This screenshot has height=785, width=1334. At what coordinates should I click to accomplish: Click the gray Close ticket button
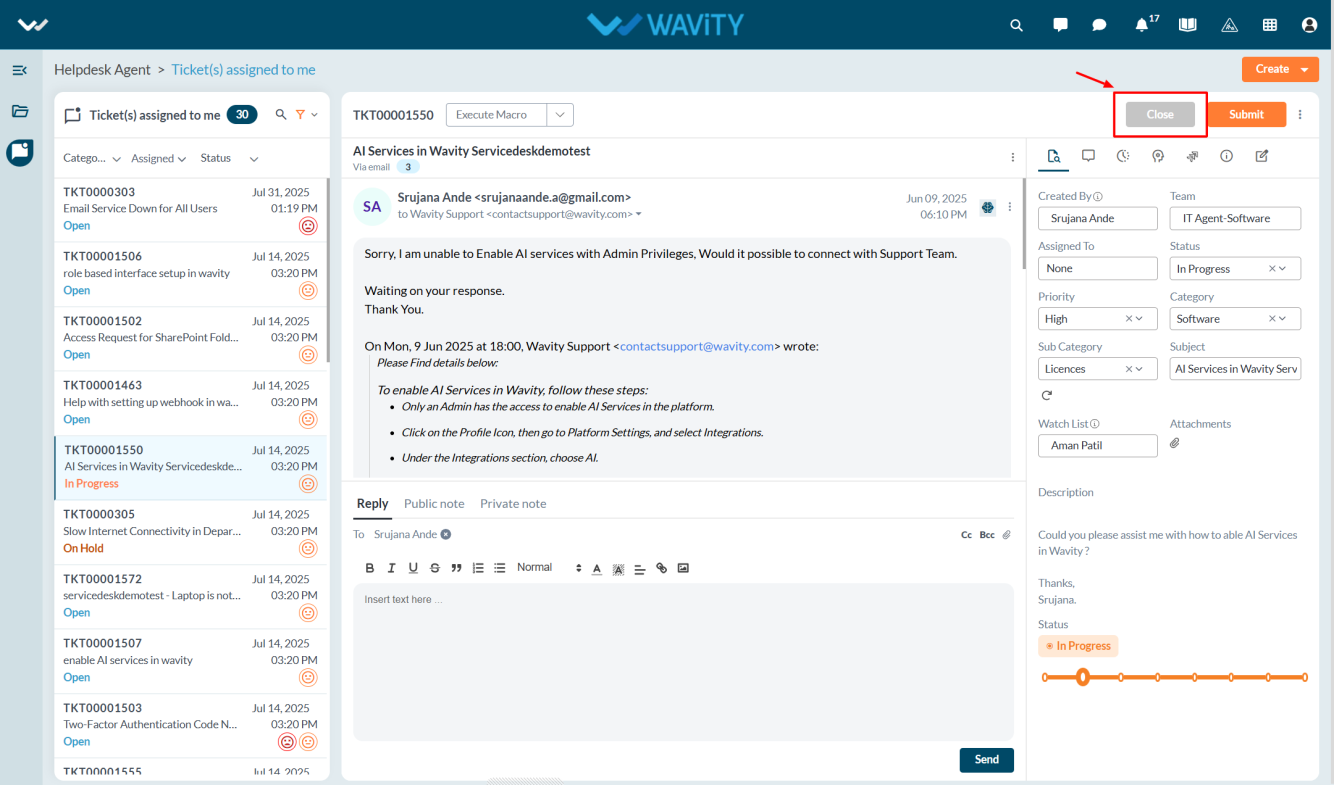point(1160,114)
